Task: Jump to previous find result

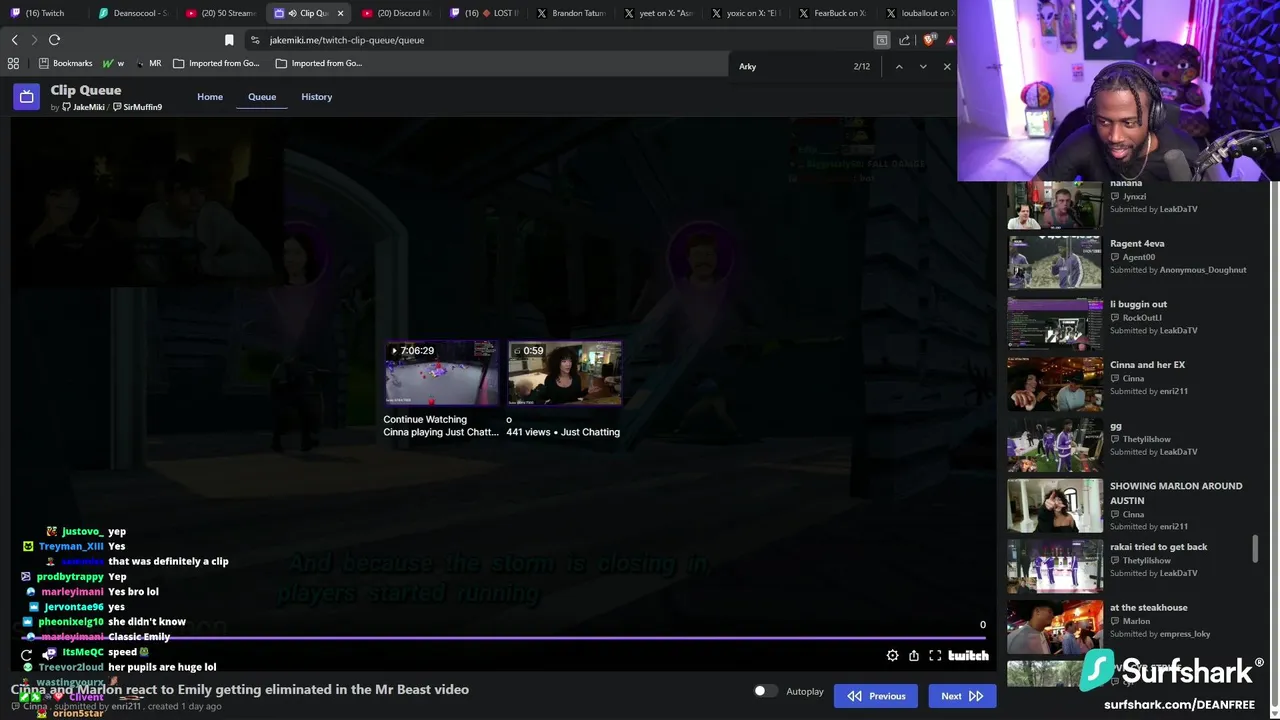Action: 898,66
